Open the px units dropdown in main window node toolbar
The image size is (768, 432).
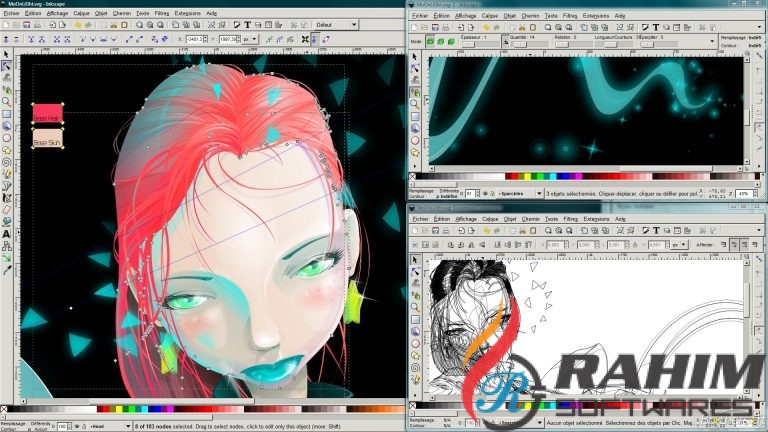click(x=250, y=39)
